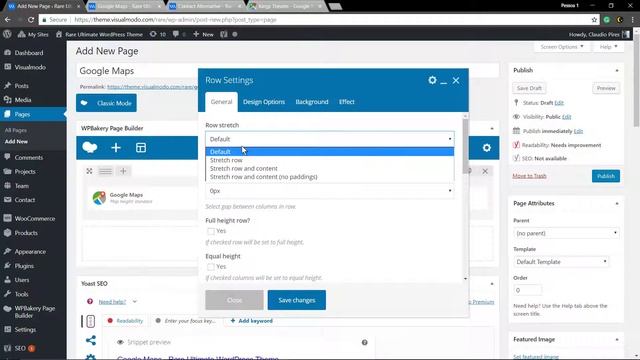Open Parent (no parent) dropdown
This screenshot has width=640, height=360.
(x=566, y=233)
